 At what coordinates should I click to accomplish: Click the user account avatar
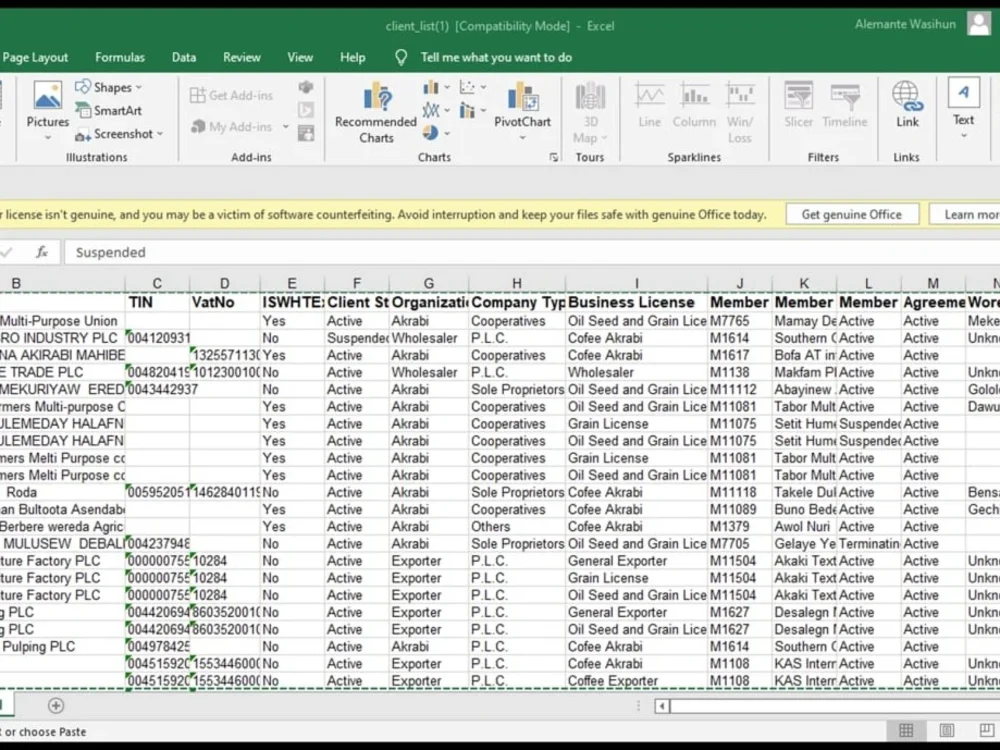[x=979, y=24]
